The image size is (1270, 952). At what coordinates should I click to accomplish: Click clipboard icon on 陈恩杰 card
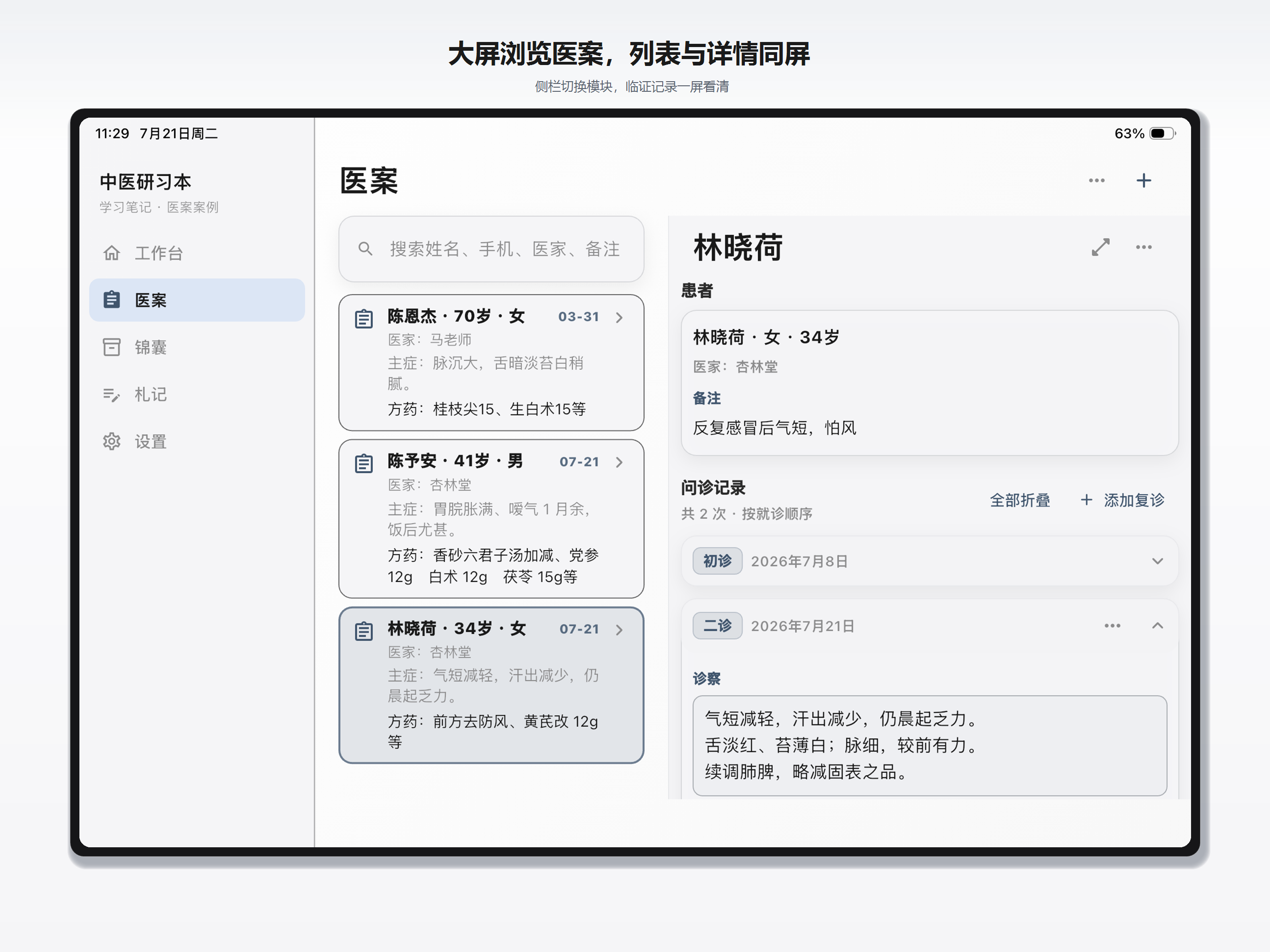(364, 318)
